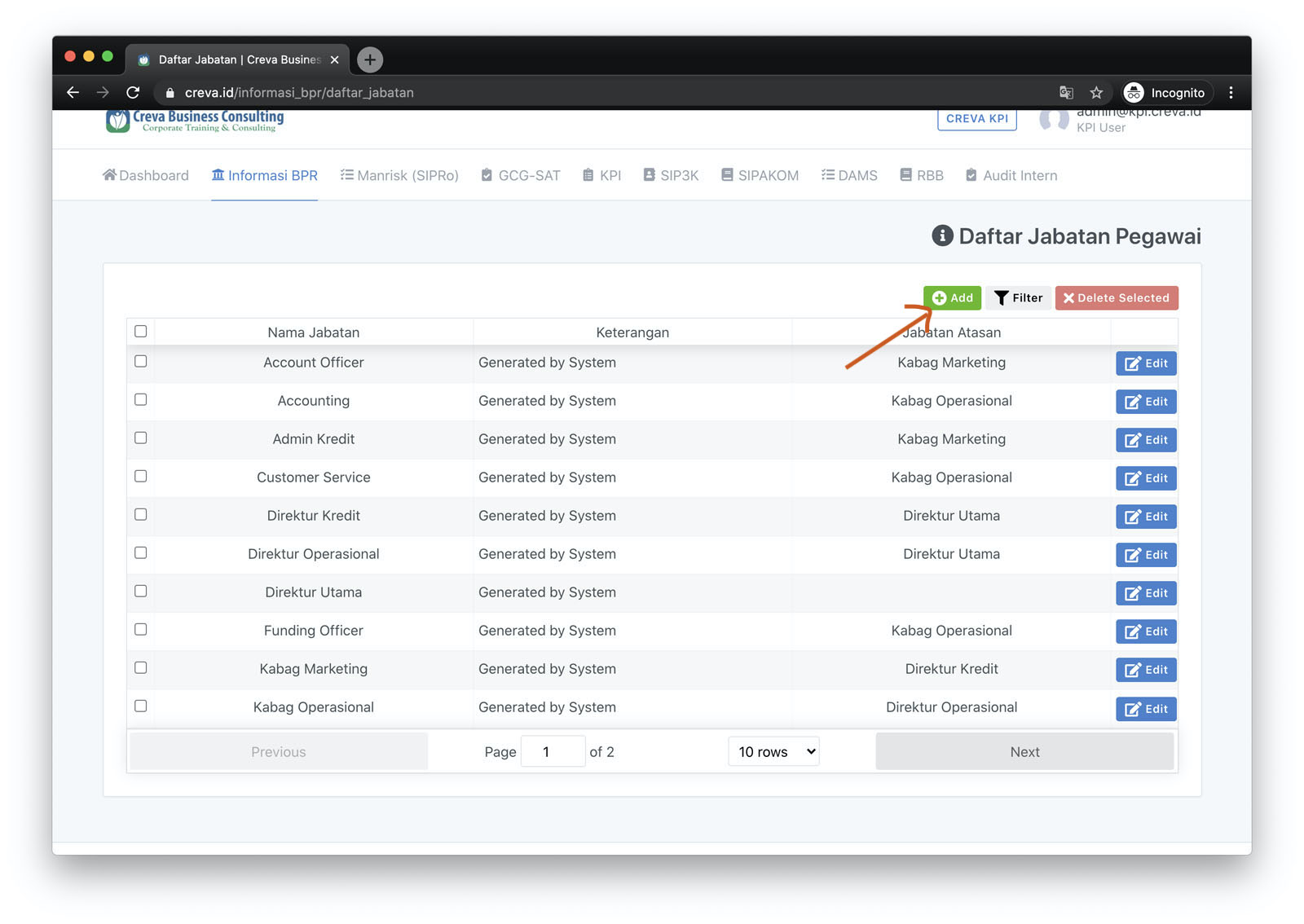Click the green Add button
This screenshot has height=924, width=1304.
point(952,297)
